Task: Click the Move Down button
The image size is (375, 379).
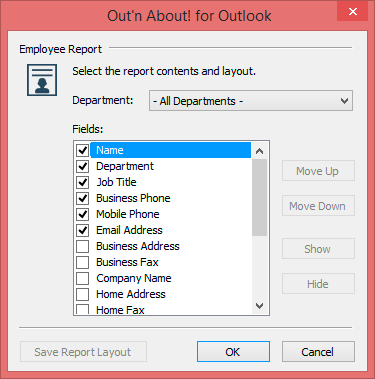Action: [x=318, y=206]
